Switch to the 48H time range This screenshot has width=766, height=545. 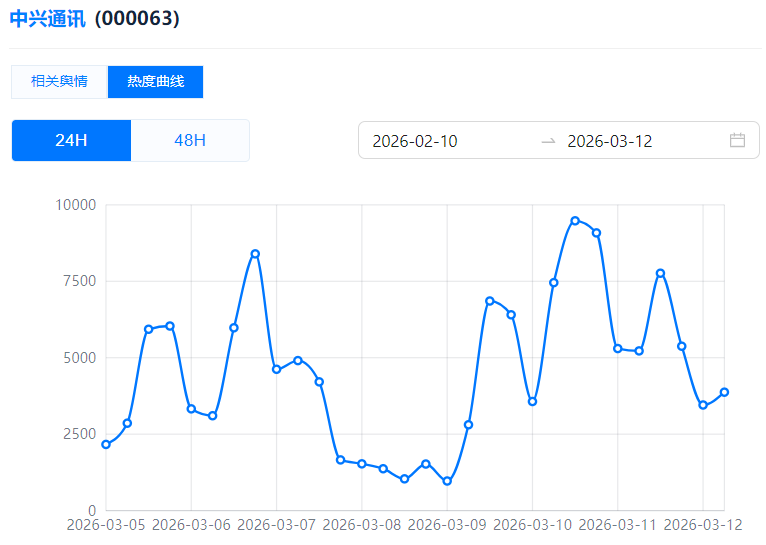[190, 140]
